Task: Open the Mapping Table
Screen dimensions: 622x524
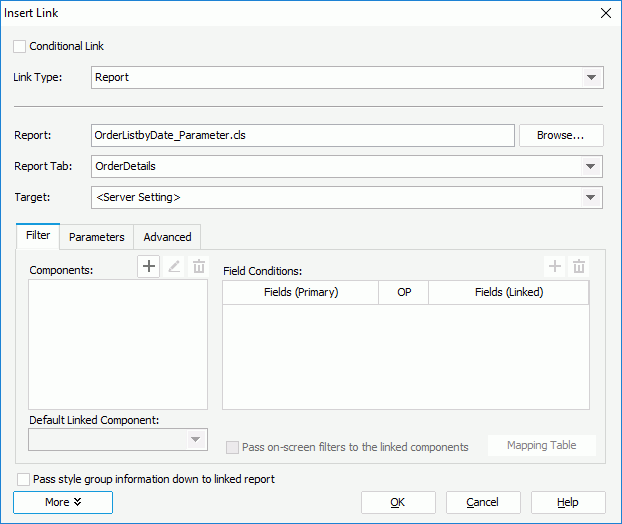Action: [541, 445]
